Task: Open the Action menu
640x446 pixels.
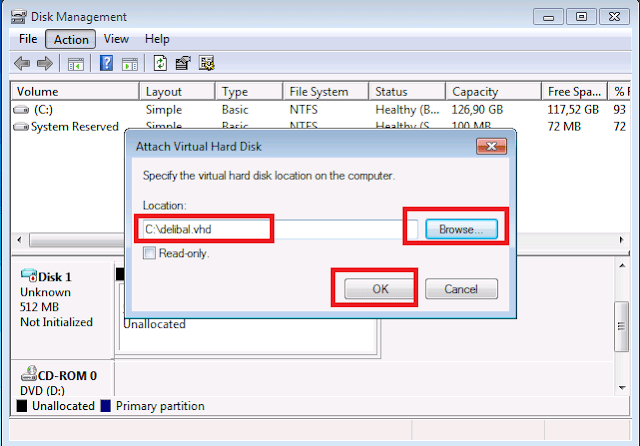Action: tap(71, 39)
